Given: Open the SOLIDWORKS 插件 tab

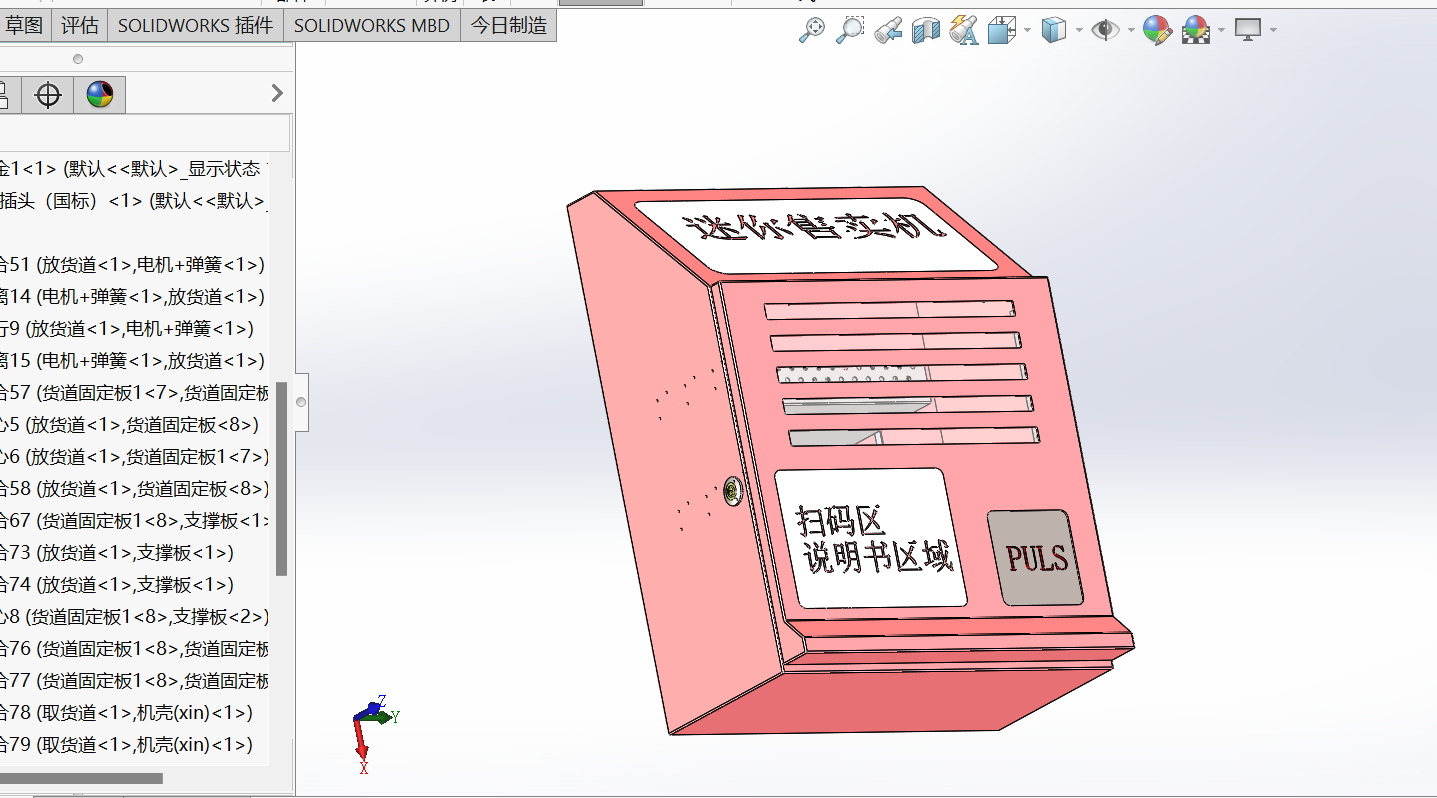Looking at the screenshot, I should point(195,26).
